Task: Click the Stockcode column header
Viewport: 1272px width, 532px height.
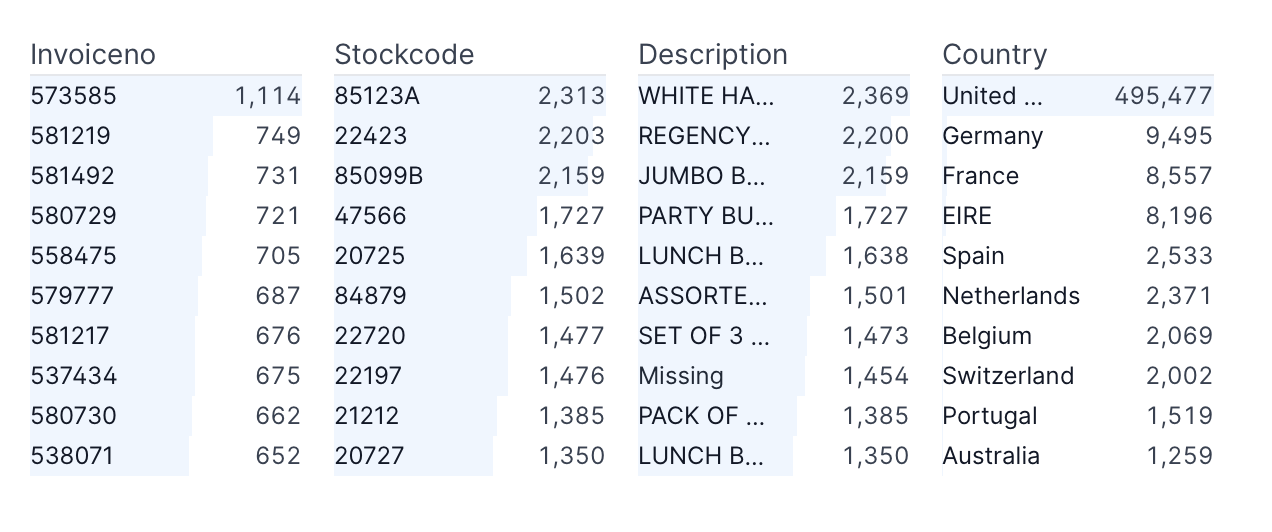Action: pos(404,54)
